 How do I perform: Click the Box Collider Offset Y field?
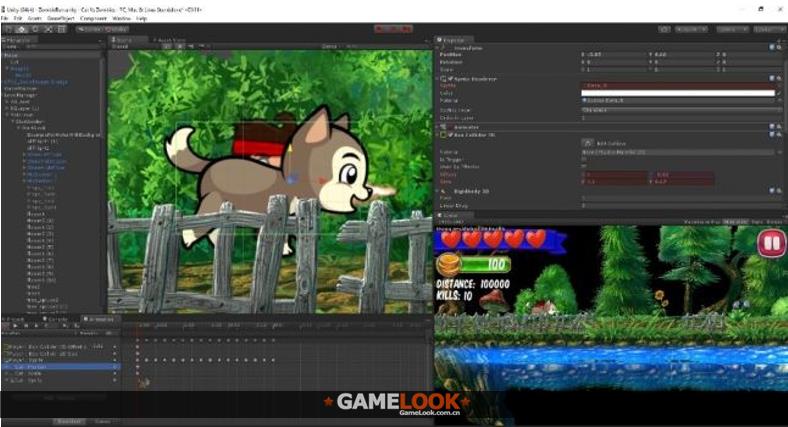coord(682,174)
